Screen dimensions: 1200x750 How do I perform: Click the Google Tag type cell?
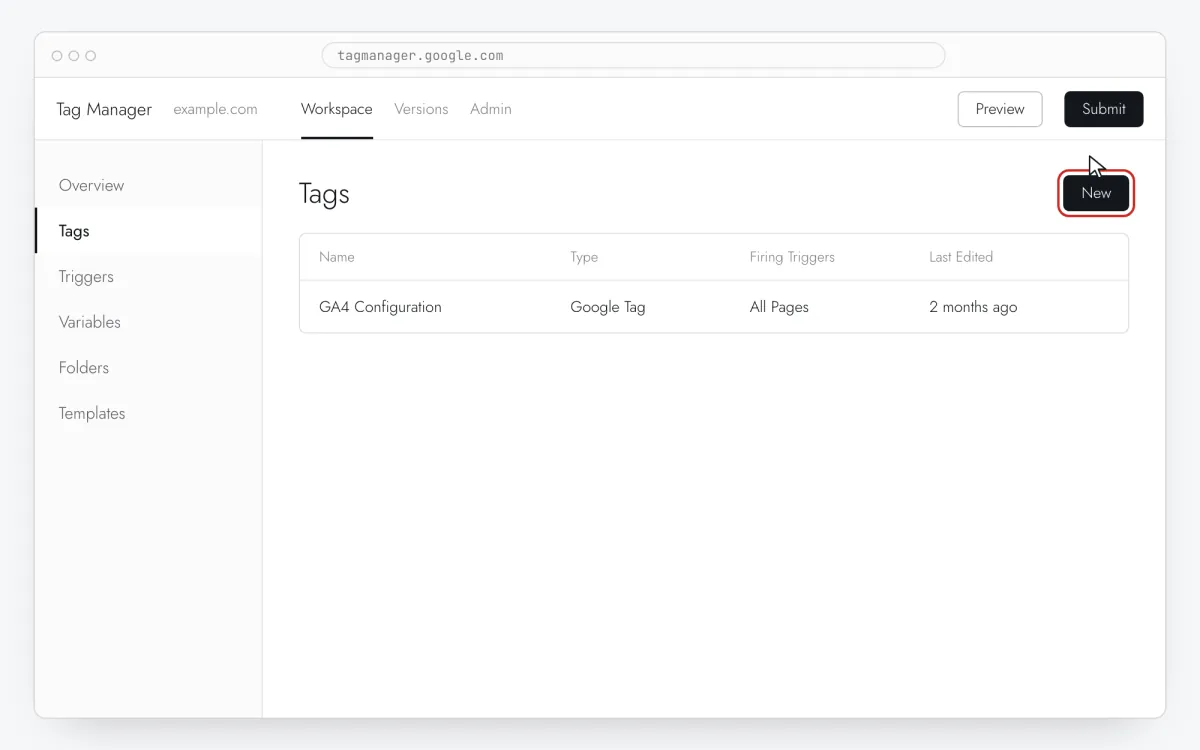pyautogui.click(x=608, y=307)
